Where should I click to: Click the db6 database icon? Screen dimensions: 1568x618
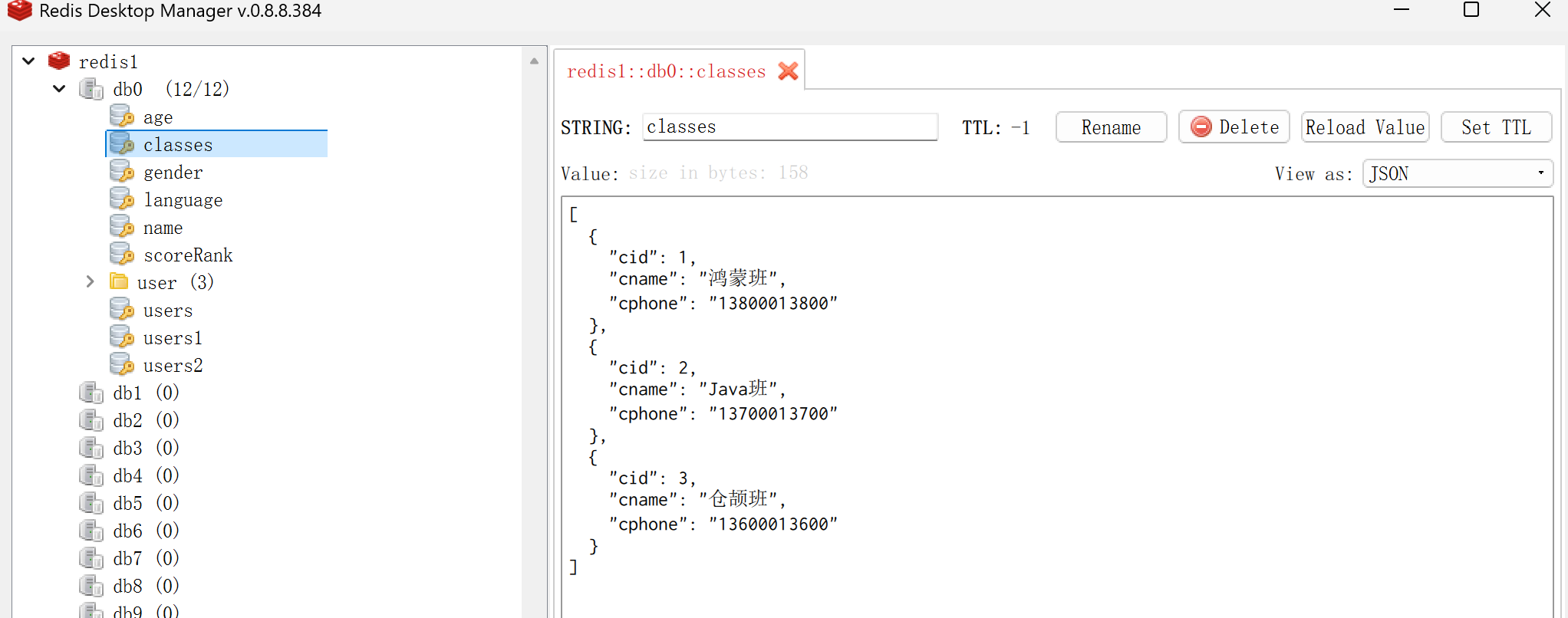pos(91,531)
